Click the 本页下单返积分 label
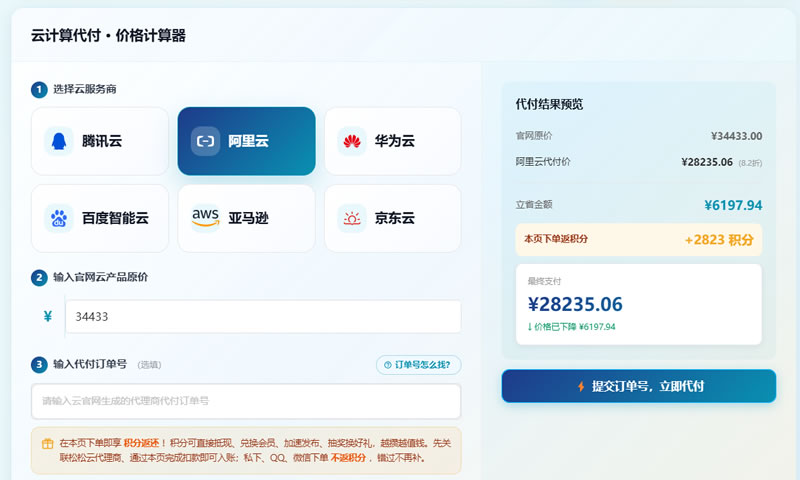The height and width of the screenshot is (480, 800). tap(556, 239)
